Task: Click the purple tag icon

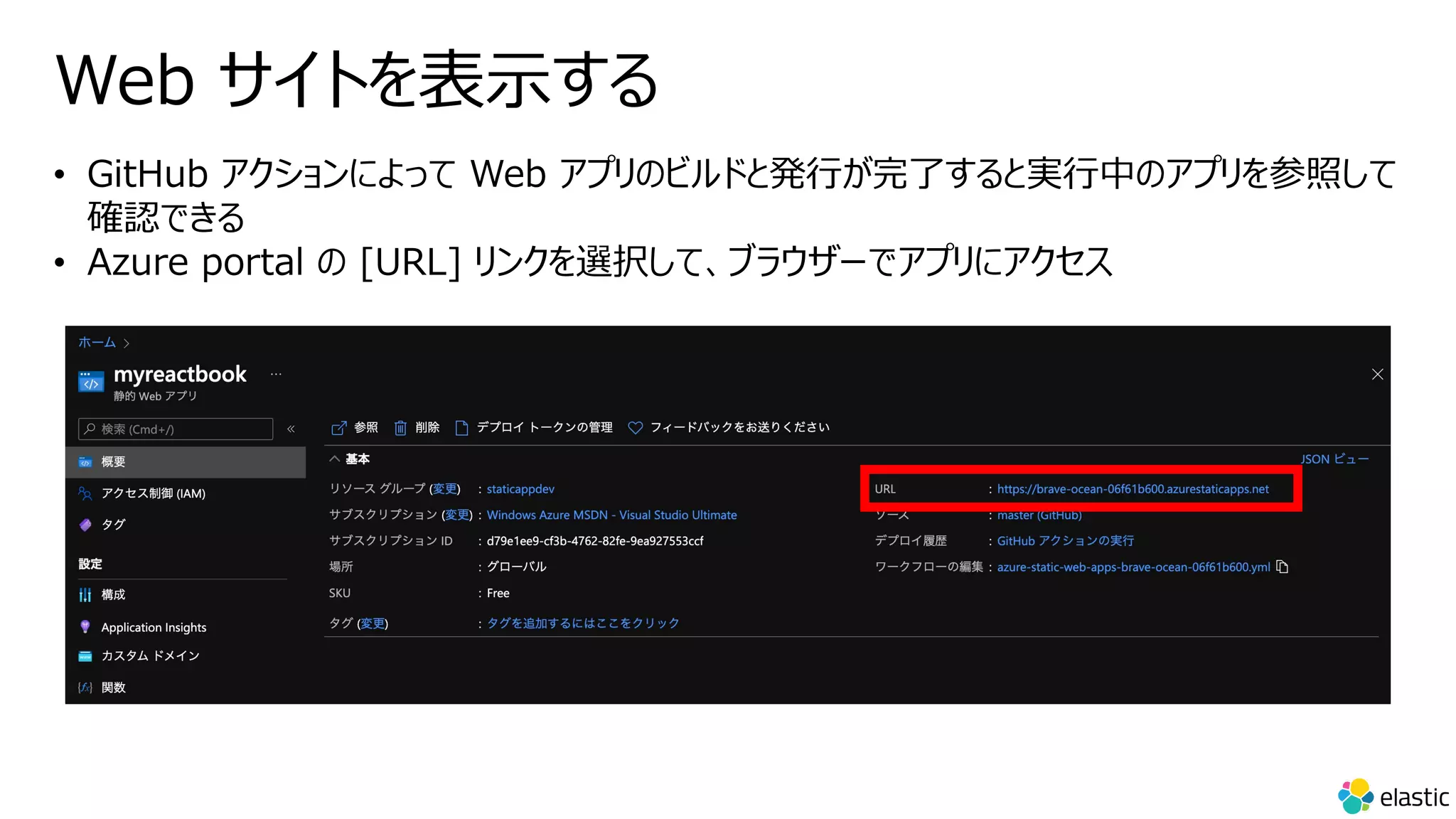Action: [85, 525]
